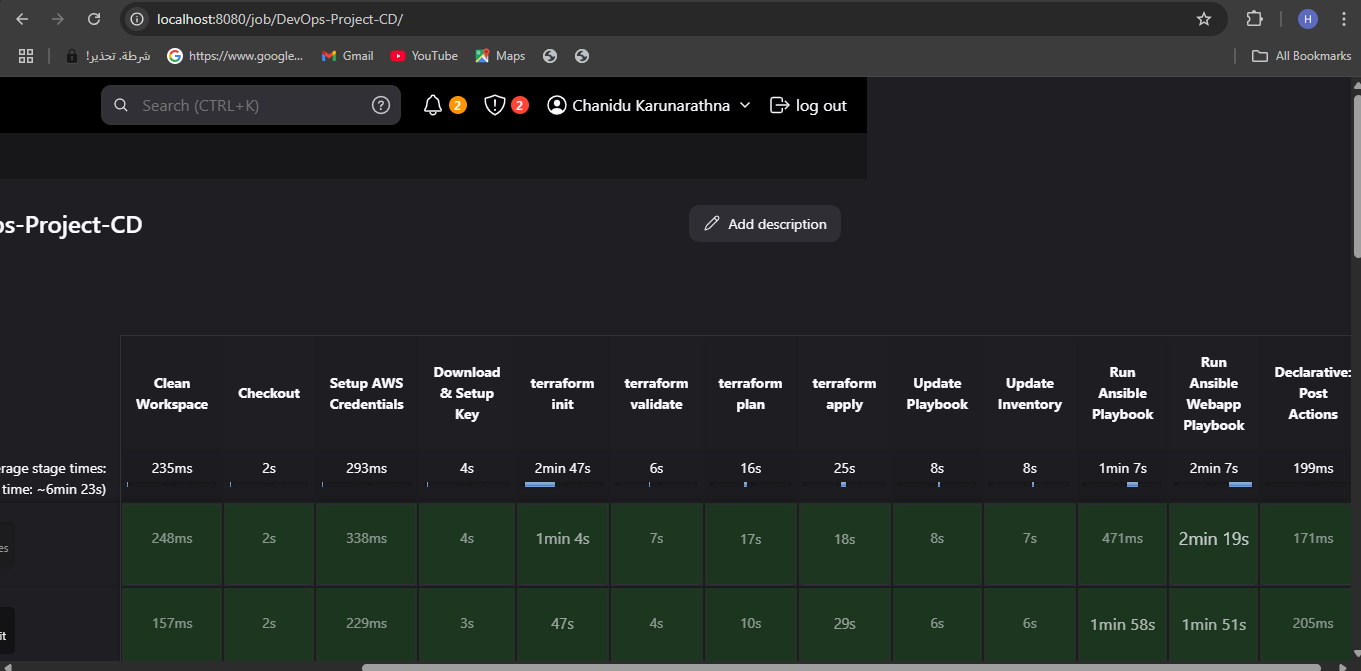Select the 471ms Run Ansible Playbook cell
Image resolution: width=1361 pixels, height=671 pixels.
pos(1123,543)
